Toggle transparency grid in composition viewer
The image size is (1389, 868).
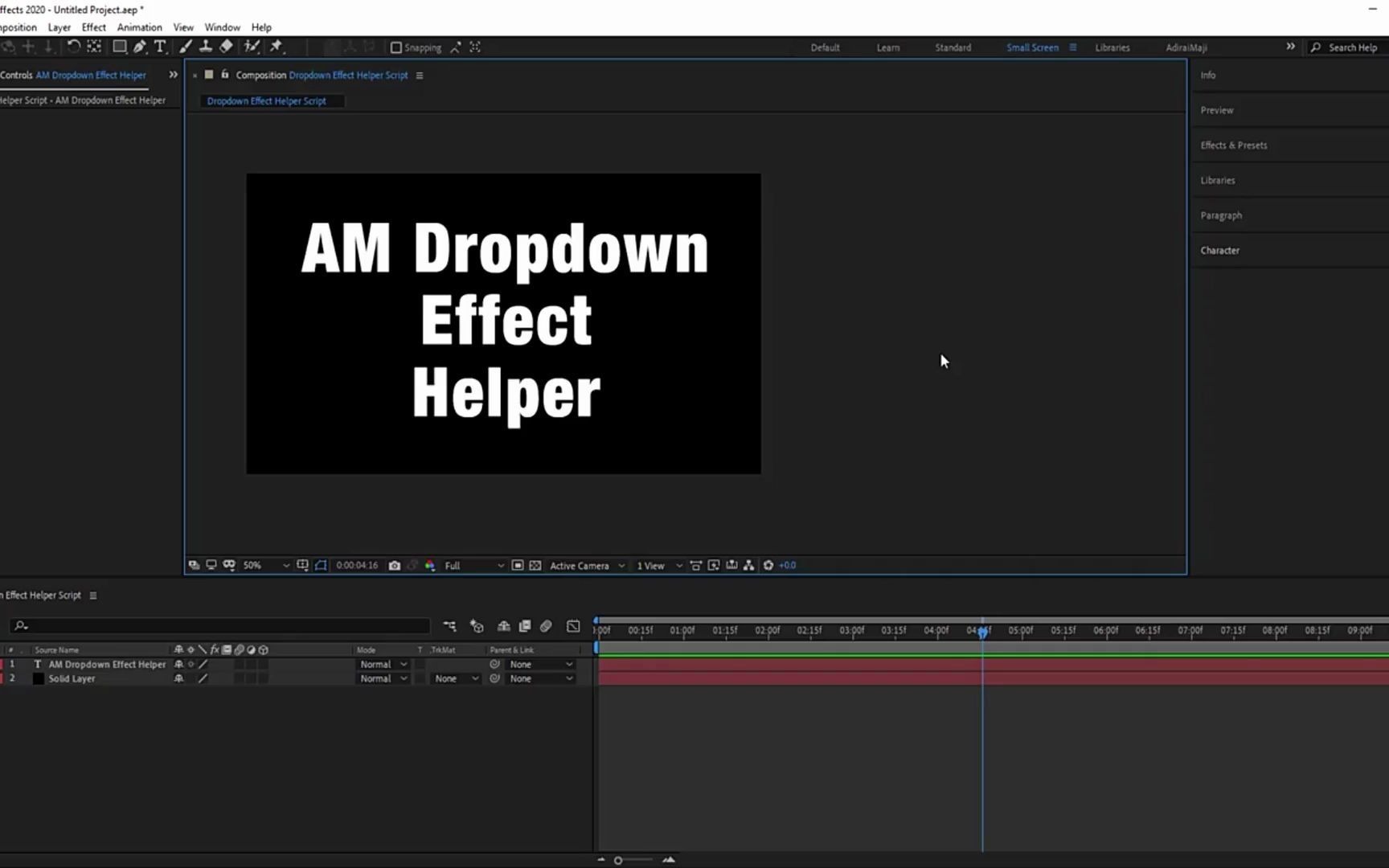(x=535, y=565)
